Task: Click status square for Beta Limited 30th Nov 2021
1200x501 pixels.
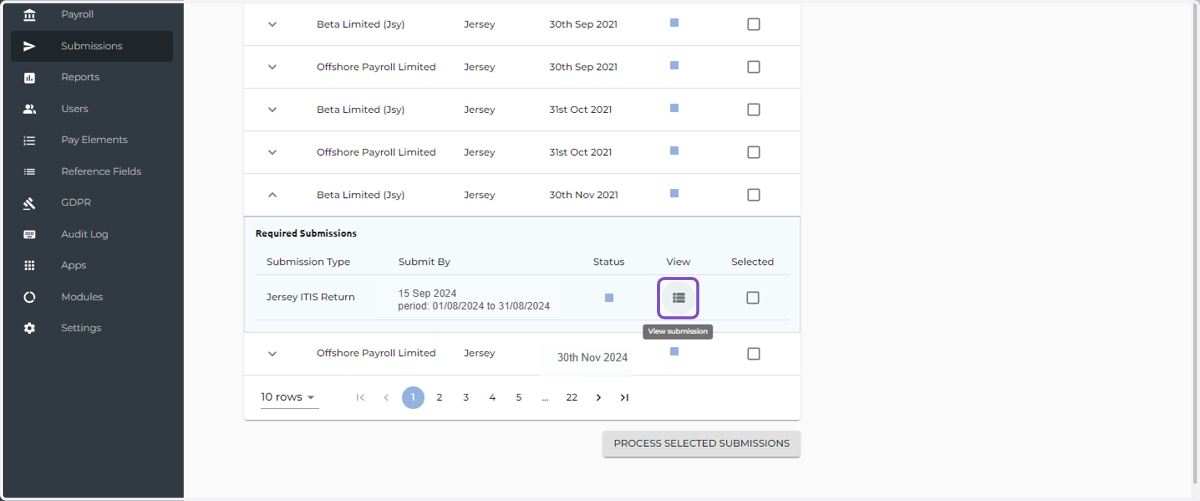Action: tap(674, 193)
